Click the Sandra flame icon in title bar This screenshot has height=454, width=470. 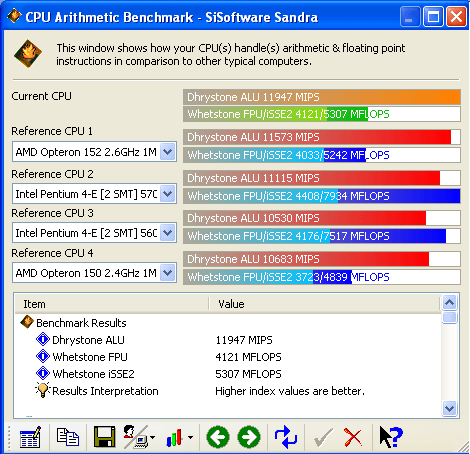click(14, 16)
